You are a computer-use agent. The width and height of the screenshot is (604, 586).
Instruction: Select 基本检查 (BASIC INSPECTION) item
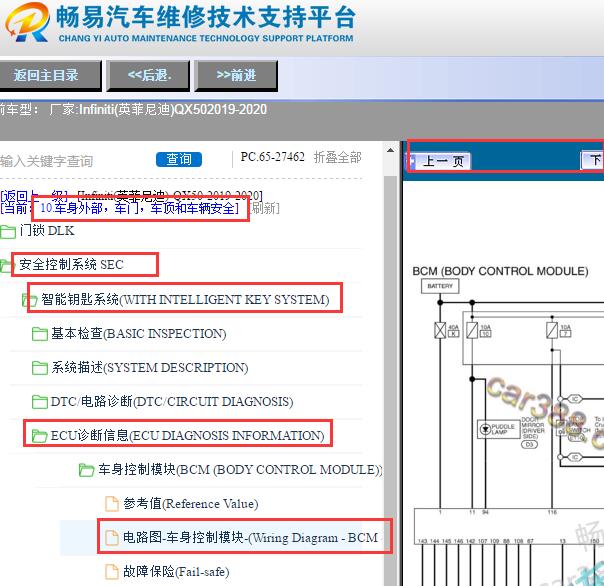pyautogui.click(x=139, y=334)
